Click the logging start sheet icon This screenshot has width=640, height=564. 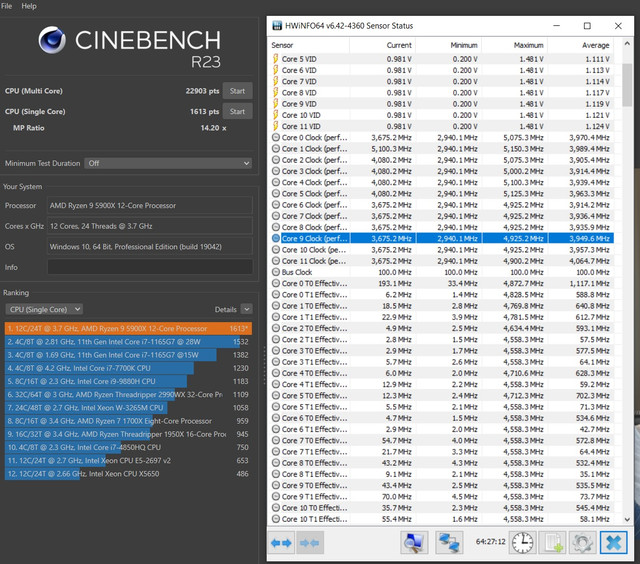pos(552,542)
